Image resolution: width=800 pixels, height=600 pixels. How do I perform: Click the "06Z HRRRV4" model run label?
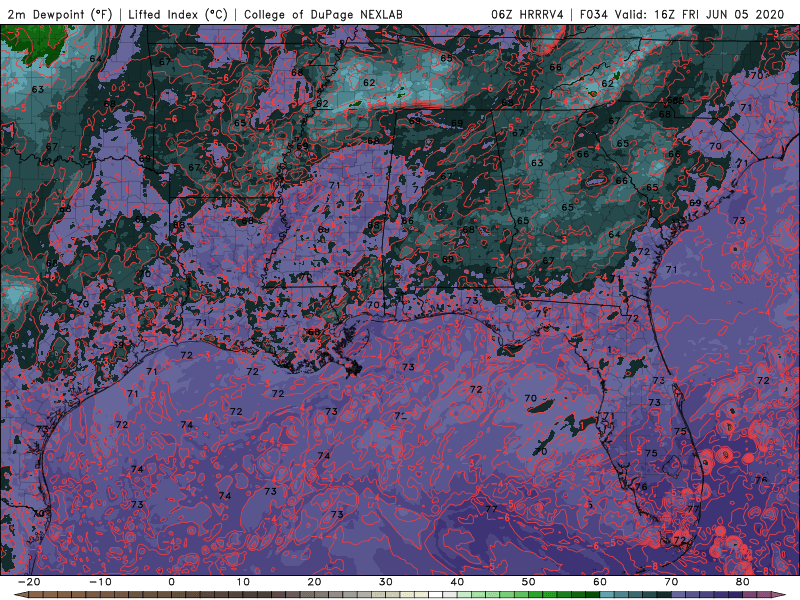click(527, 14)
